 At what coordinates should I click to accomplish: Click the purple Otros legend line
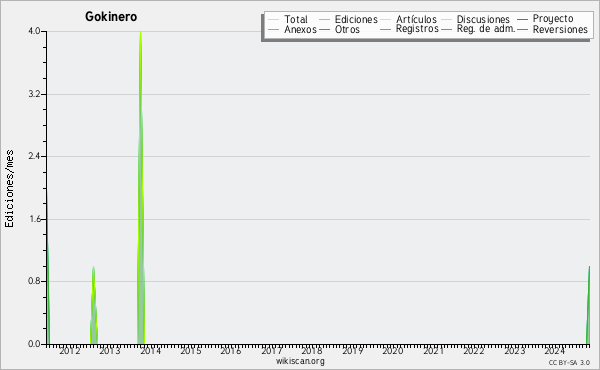tap(324, 29)
